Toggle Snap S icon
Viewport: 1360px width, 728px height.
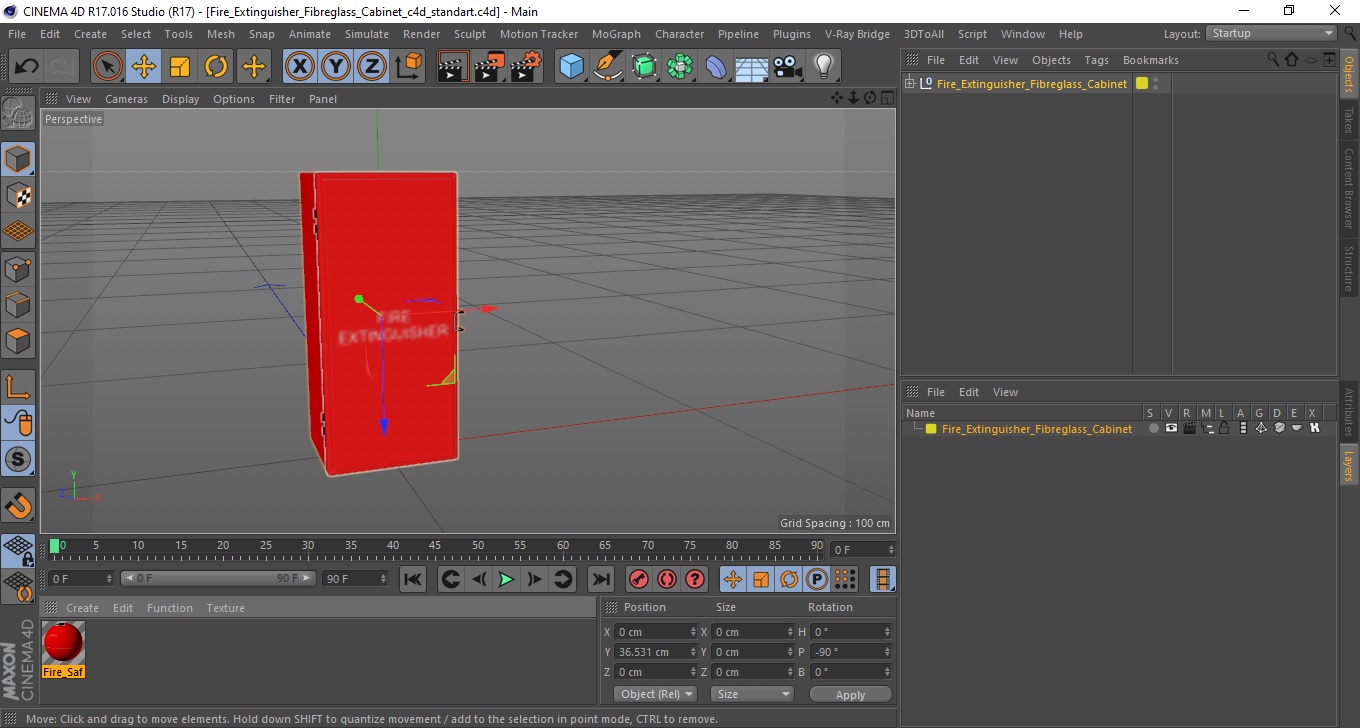18,459
